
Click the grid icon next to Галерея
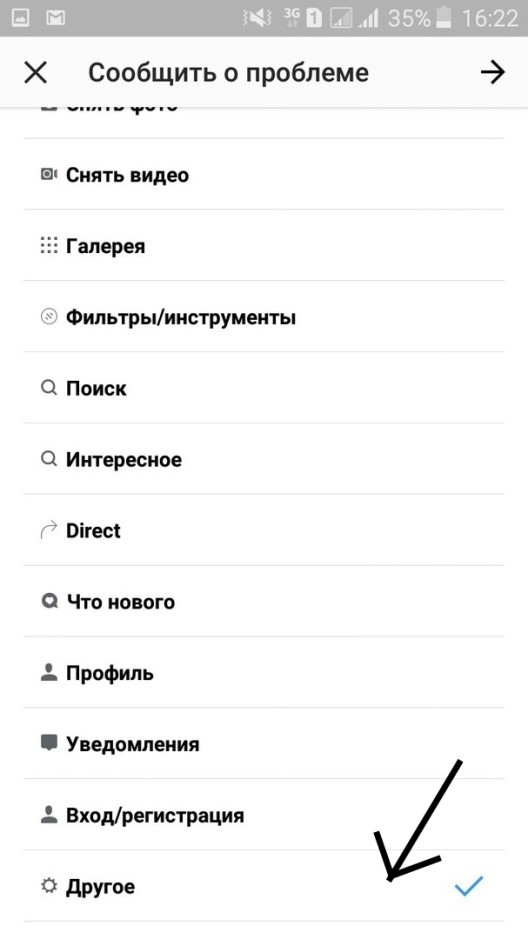click(48, 246)
